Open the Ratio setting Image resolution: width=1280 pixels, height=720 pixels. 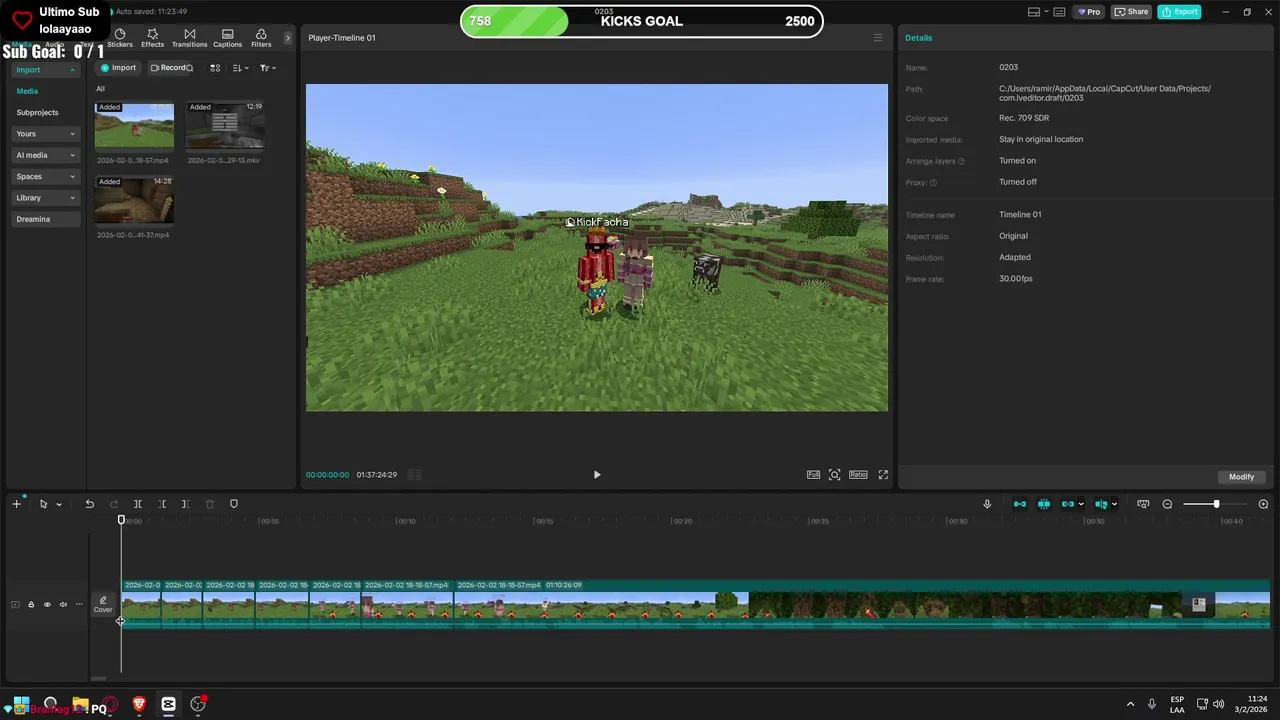coord(858,475)
